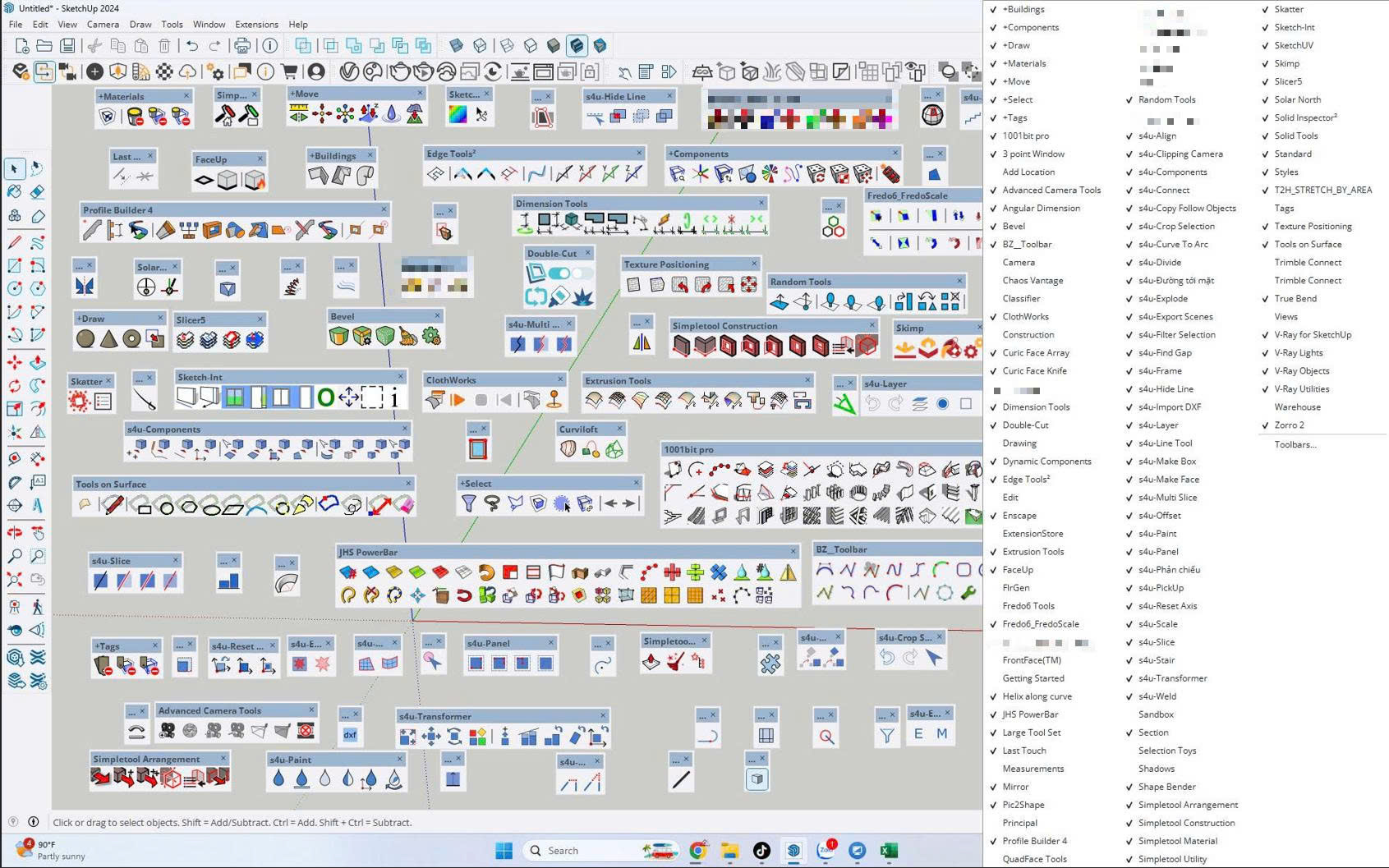
Task: Click the Solar North compass icon
Action: (145, 287)
